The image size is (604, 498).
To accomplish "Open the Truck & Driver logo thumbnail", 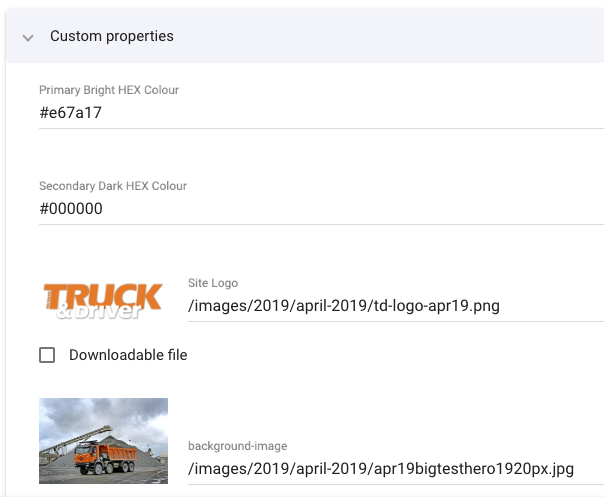I will click(x=103, y=300).
